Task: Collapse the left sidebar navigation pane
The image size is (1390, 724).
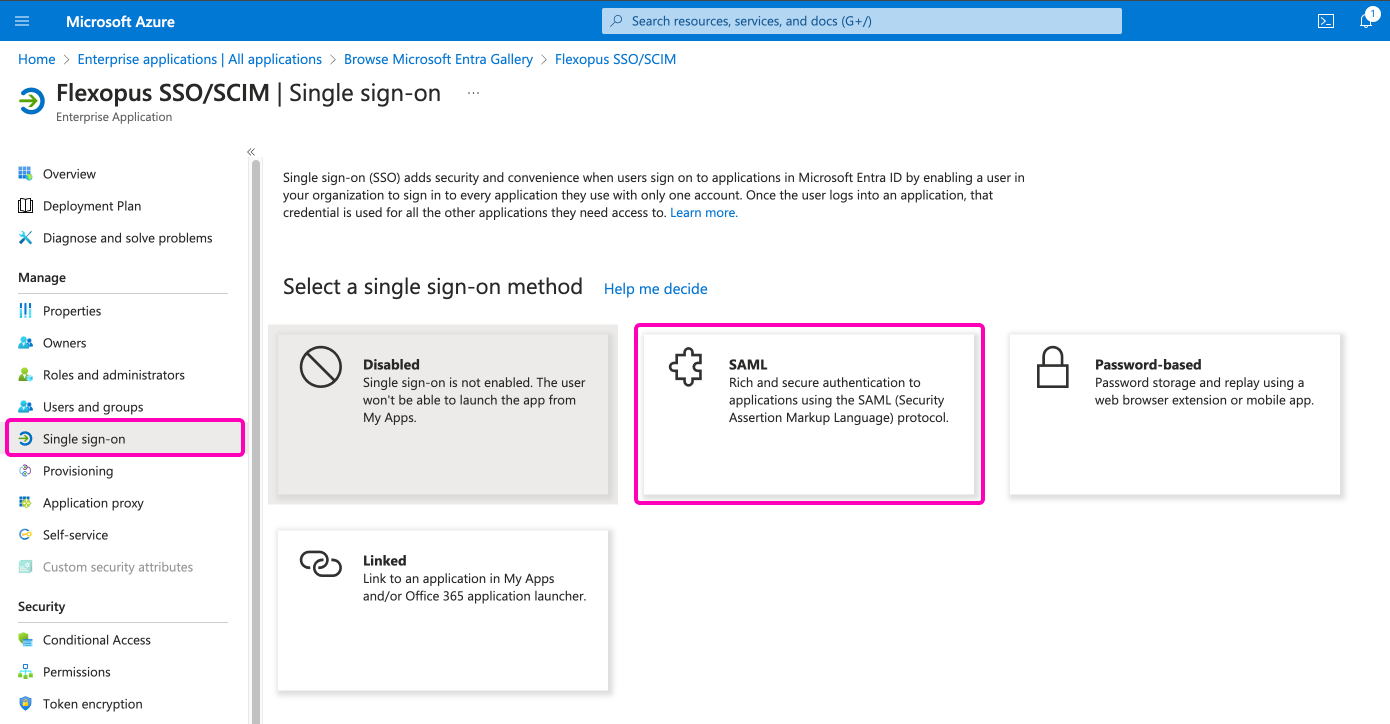Action: coord(251,152)
